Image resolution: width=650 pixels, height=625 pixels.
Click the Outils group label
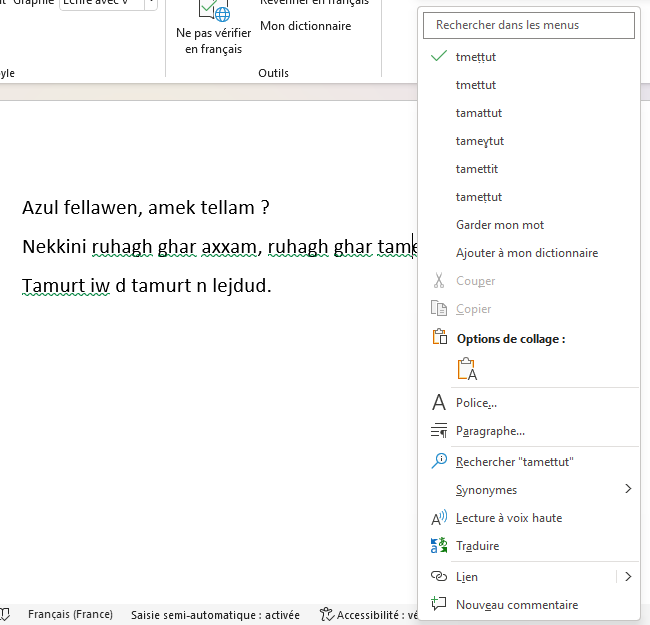[x=273, y=73]
